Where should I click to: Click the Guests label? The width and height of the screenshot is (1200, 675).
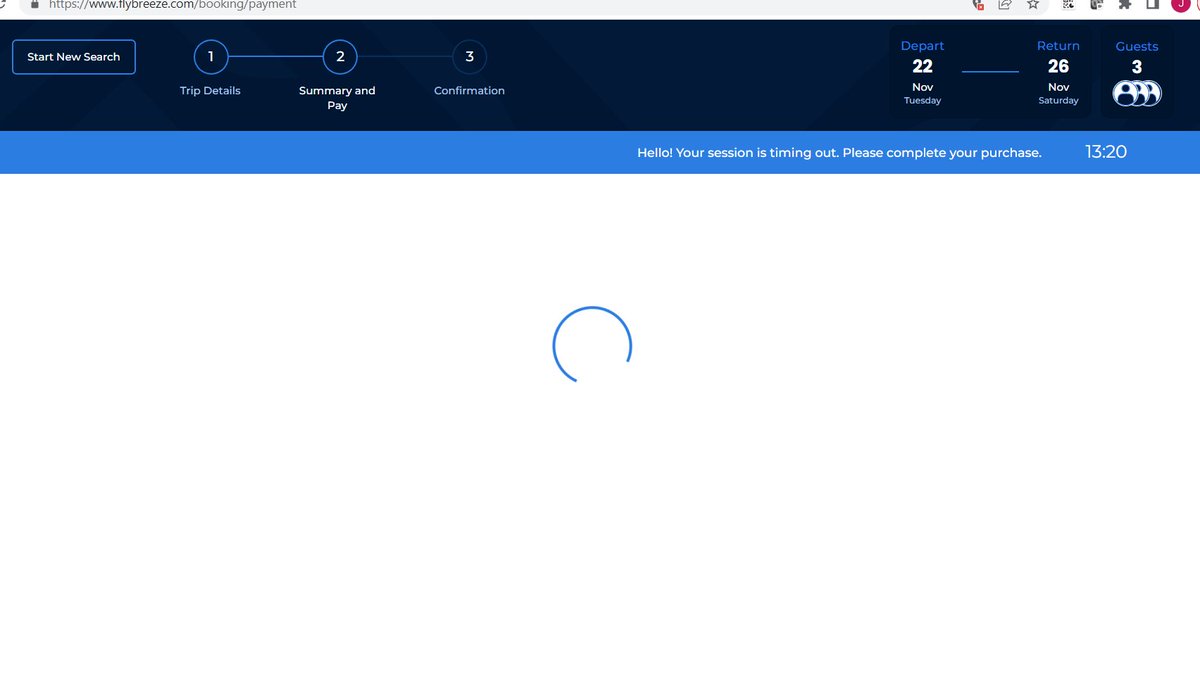pyautogui.click(x=1137, y=46)
